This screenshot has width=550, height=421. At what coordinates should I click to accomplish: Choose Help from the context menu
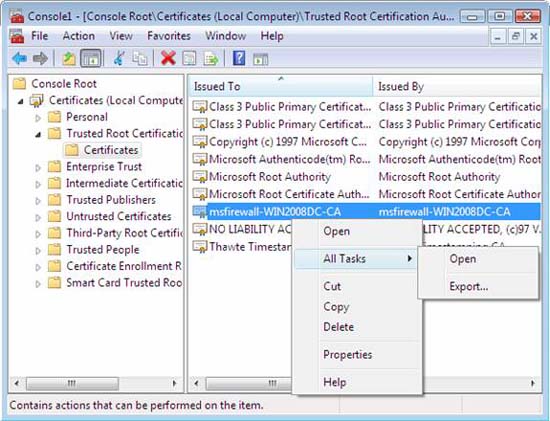[x=357, y=382]
